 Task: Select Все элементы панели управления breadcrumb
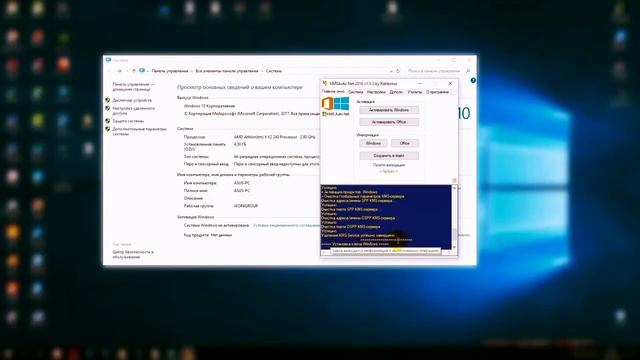[x=227, y=71]
